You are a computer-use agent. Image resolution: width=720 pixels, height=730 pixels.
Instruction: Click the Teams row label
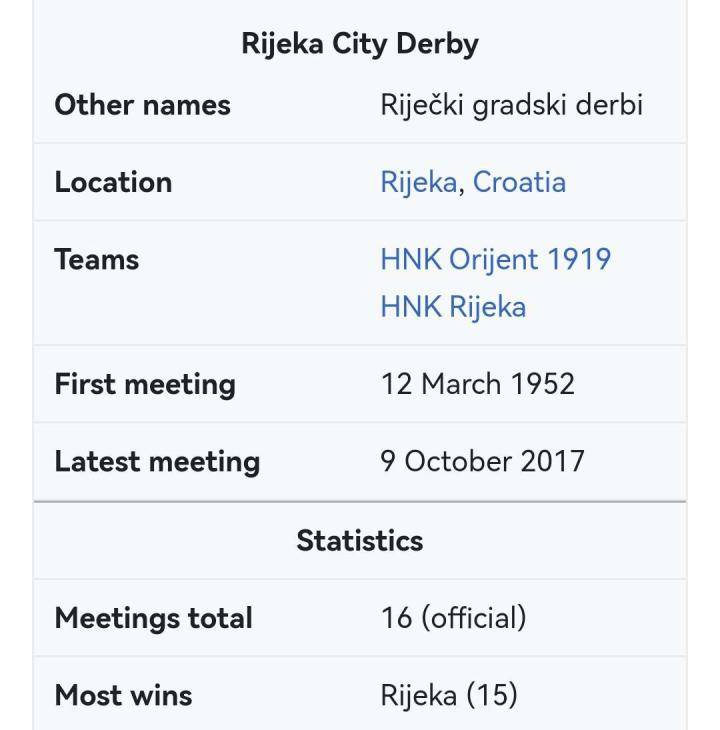point(97,259)
